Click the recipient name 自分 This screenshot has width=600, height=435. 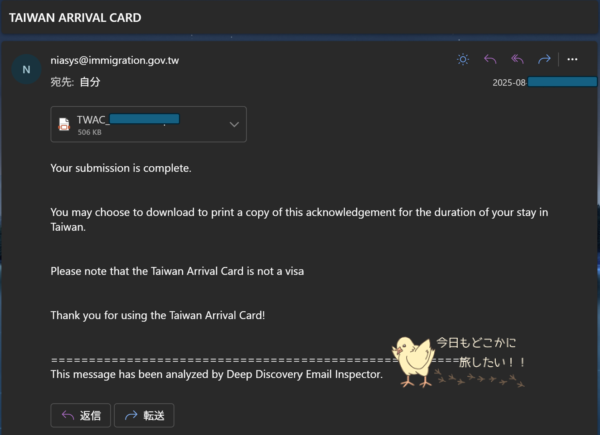coord(90,82)
